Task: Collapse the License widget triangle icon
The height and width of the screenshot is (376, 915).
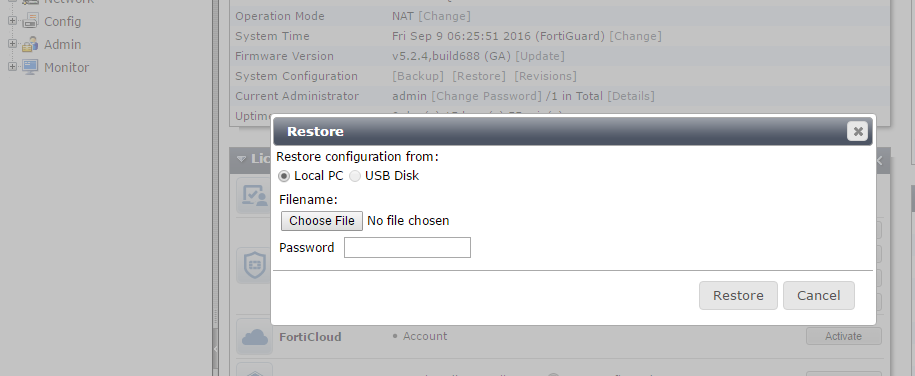Action: (242, 159)
